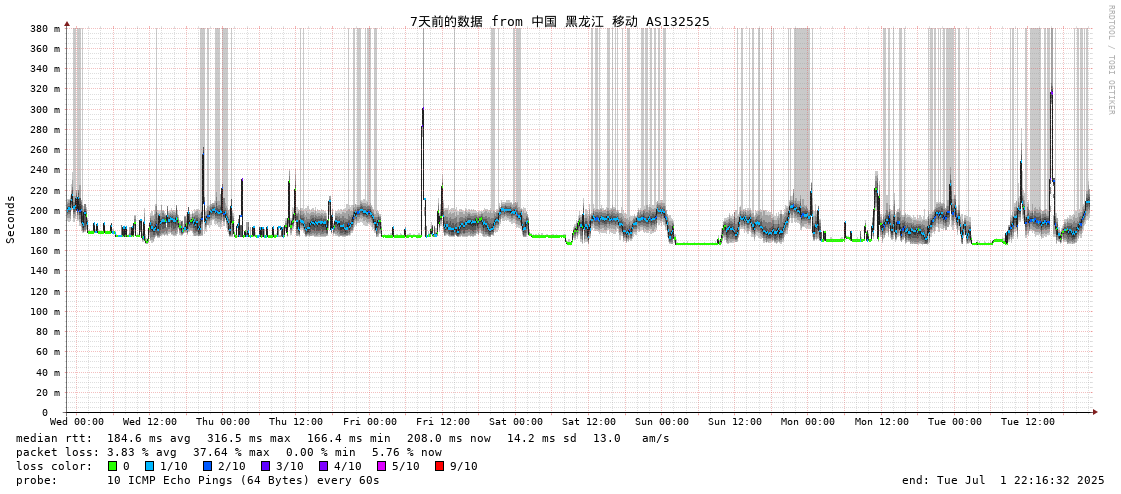Click the Sun 00:00 x-axis label
This screenshot has width=1121, height=494.
point(662,422)
